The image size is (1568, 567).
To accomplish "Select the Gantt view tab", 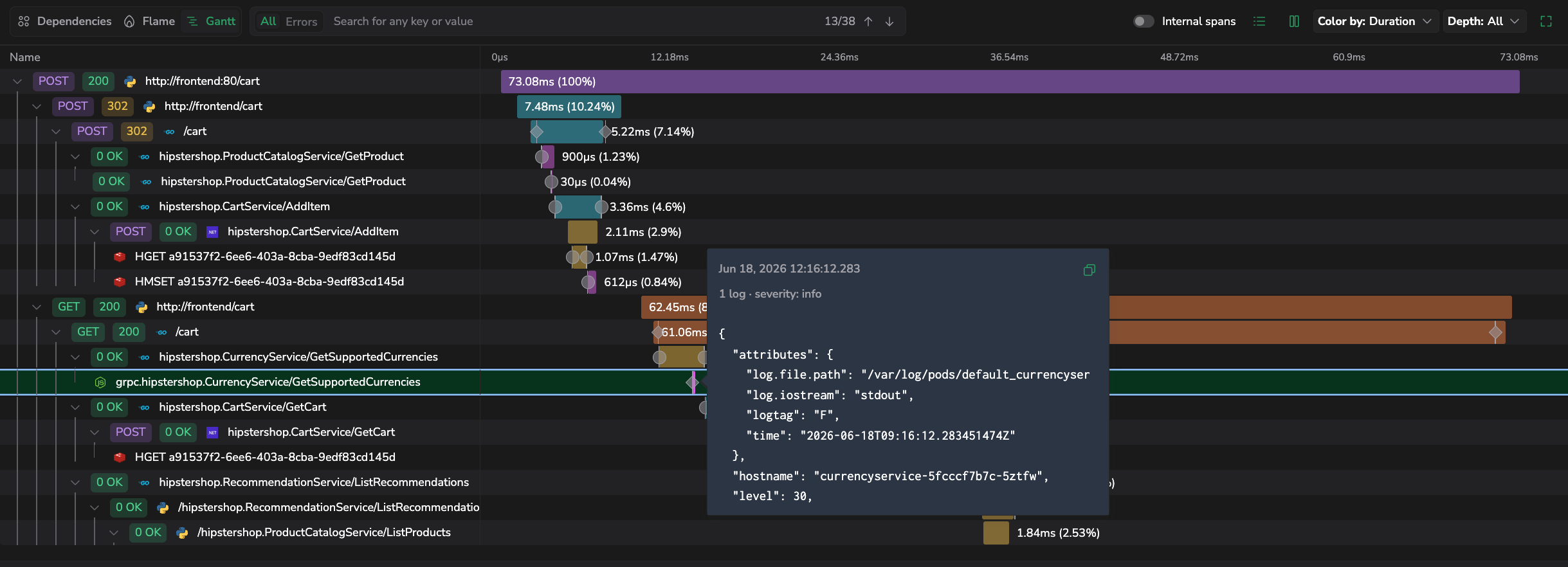I will pos(211,21).
